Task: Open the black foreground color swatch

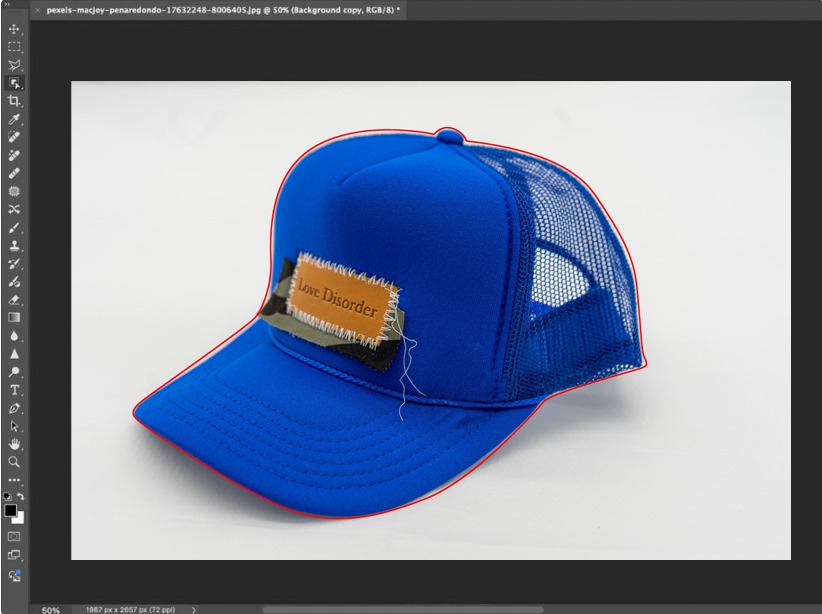Action: click(x=11, y=510)
